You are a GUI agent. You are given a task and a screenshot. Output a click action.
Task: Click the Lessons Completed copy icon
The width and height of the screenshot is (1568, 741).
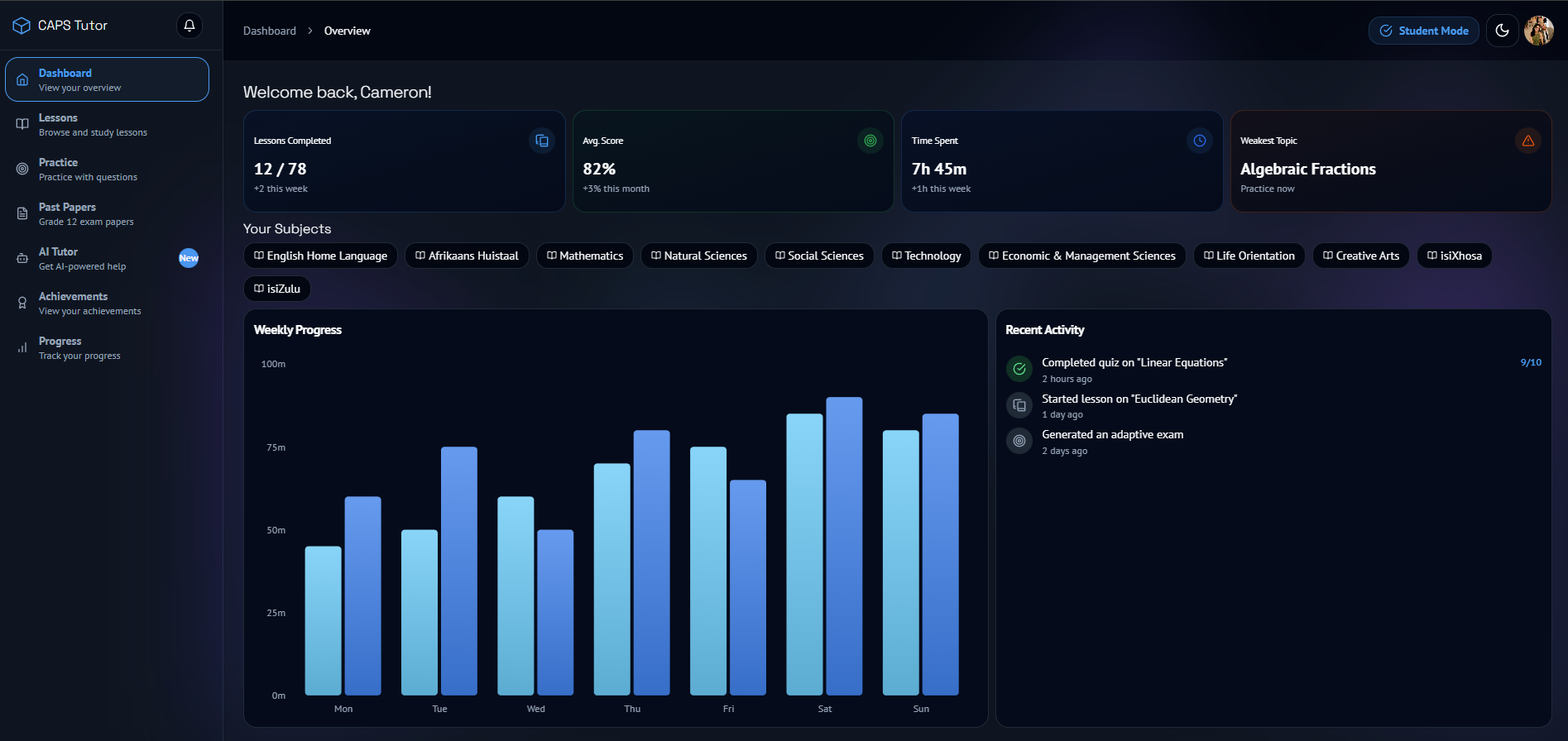click(542, 141)
